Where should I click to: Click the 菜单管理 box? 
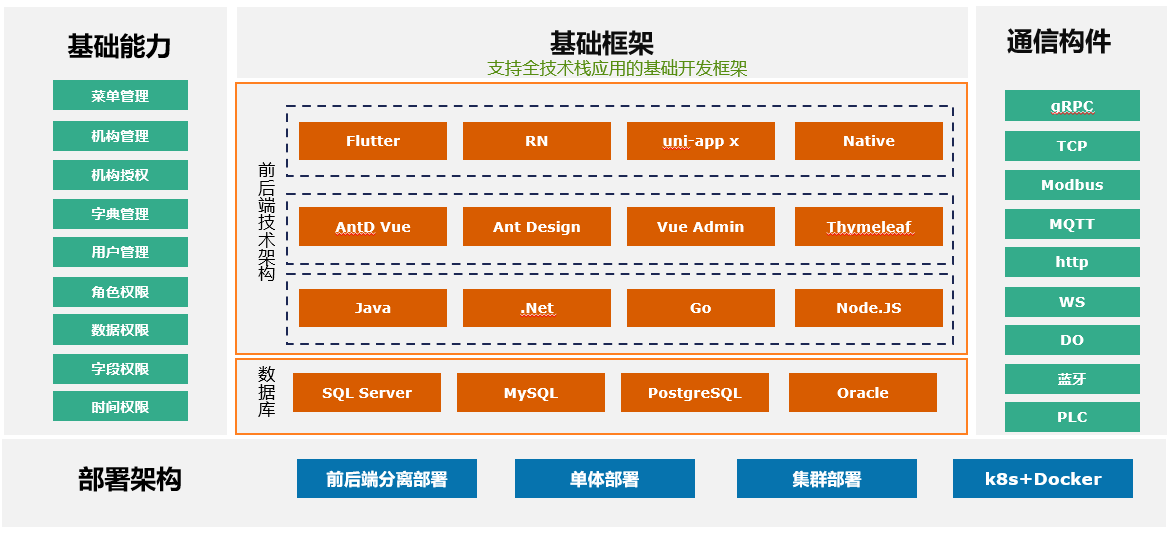point(120,96)
